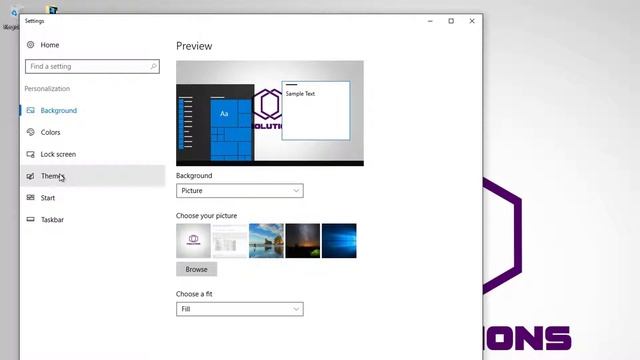Click the Personalization section heading

coord(47,89)
